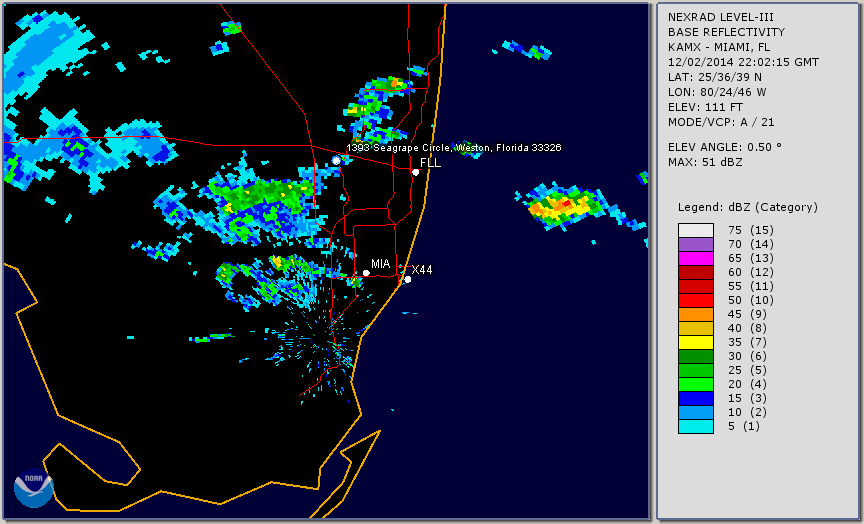Click the Legend: dBZ (Category) heading

coord(748,207)
